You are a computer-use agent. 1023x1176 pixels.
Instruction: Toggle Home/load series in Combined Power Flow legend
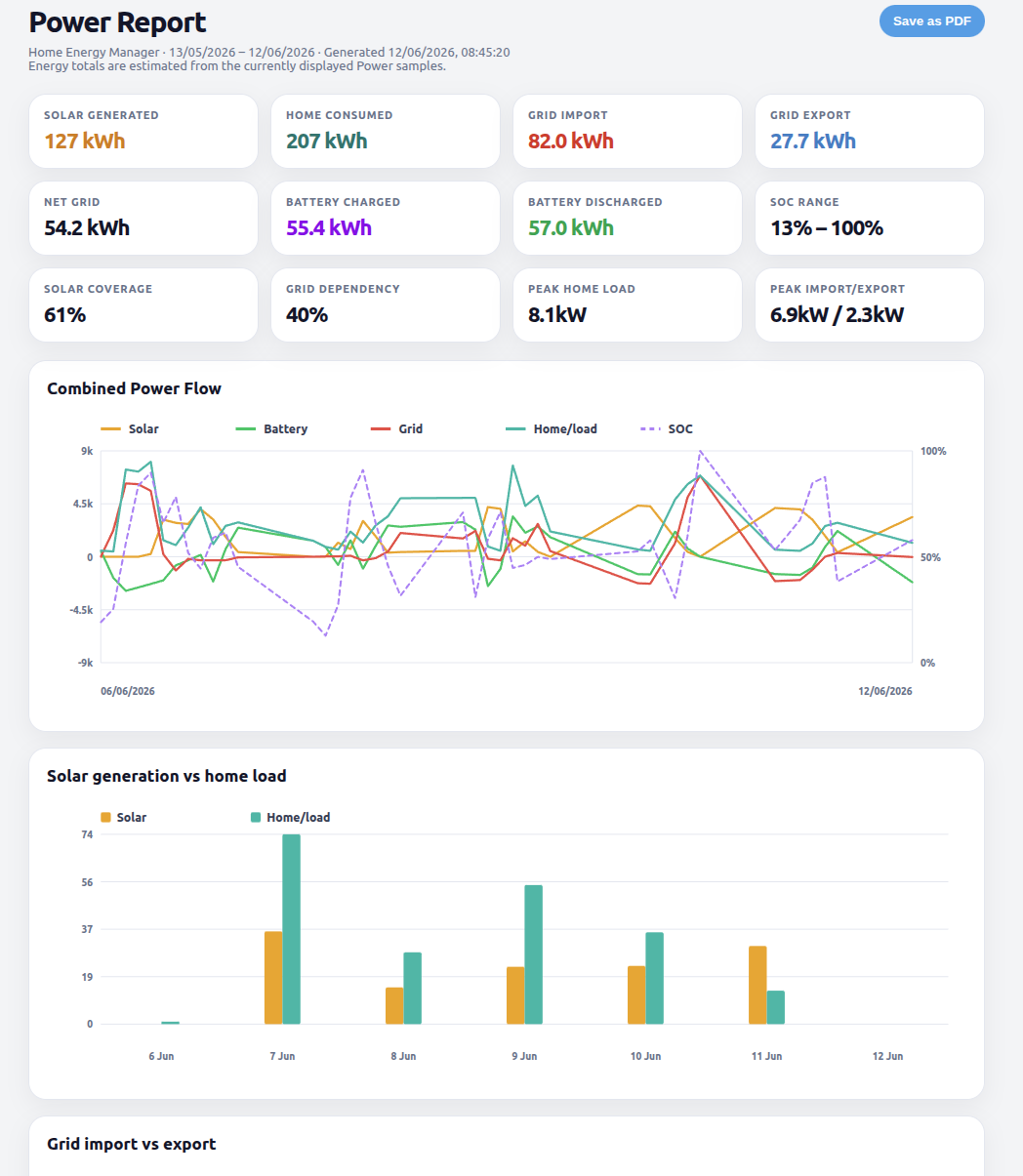click(552, 428)
